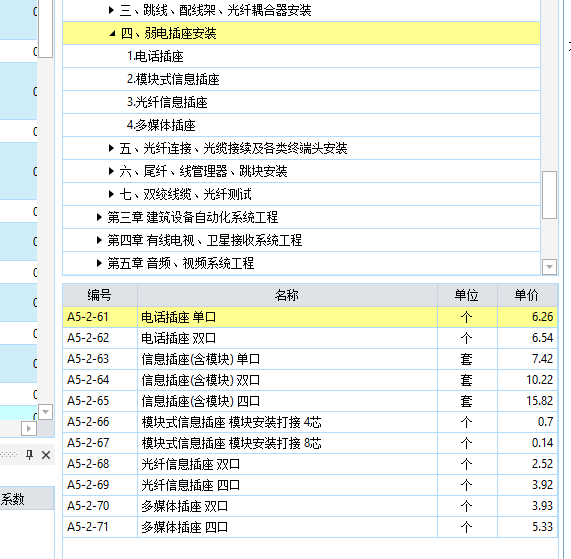This screenshot has height=559, width=571.
Task: Pin the lower-left panel with pushpin icon
Action: pyautogui.click(x=29, y=455)
